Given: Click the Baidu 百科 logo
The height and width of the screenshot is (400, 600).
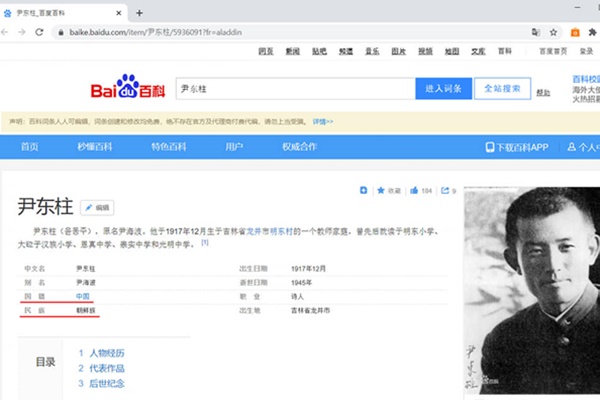Looking at the screenshot, I should click(x=128, y=87).
